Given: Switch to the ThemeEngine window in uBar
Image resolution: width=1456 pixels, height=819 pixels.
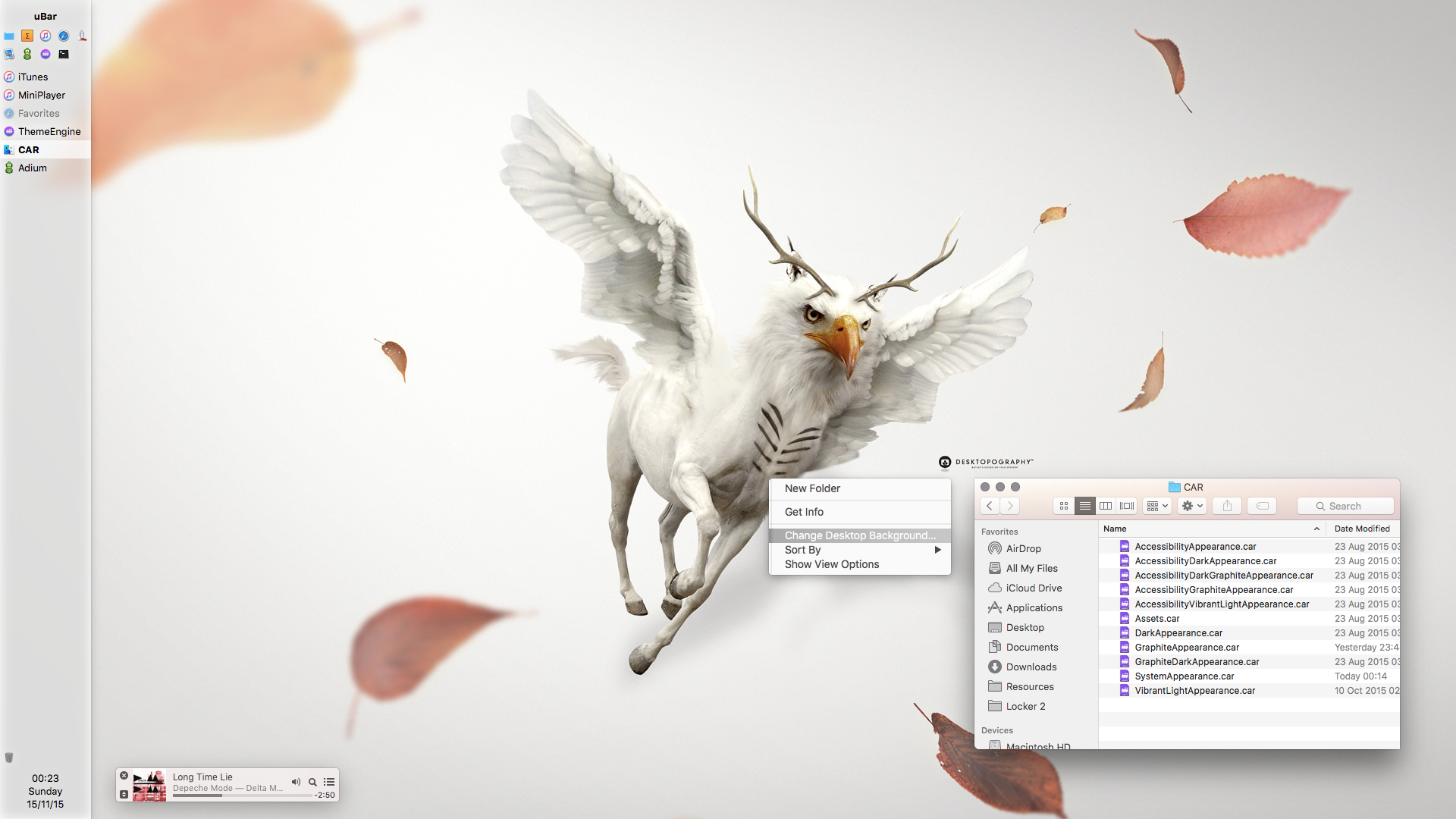Looking at the screenshot, I should [45, 131].
